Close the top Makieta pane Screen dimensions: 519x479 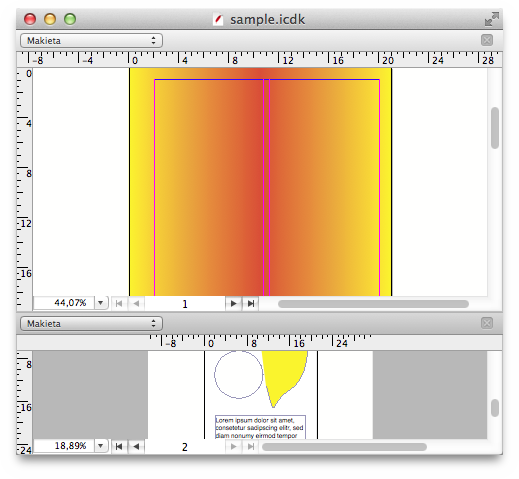(x=487, y=40)
